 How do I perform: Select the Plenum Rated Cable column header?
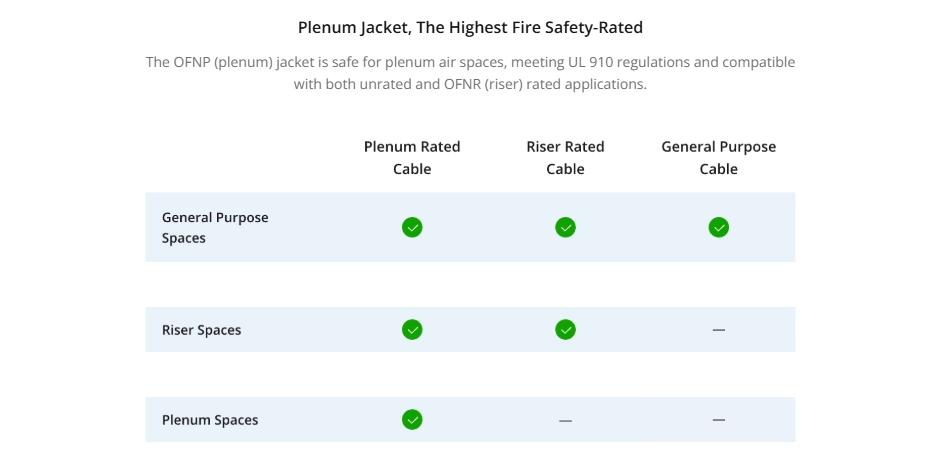tap(412, 158)
